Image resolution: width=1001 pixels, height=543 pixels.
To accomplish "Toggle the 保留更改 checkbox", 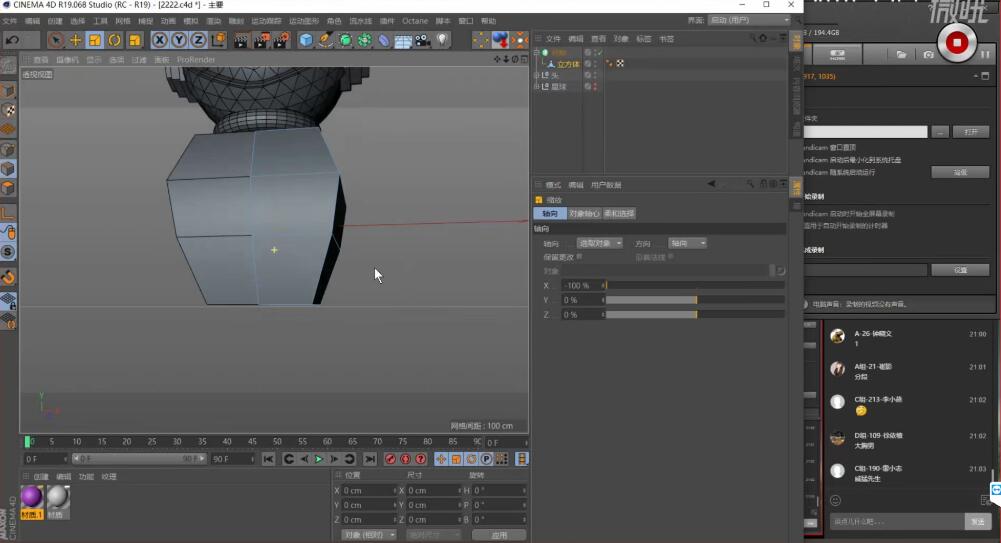I will coord(579,257).
